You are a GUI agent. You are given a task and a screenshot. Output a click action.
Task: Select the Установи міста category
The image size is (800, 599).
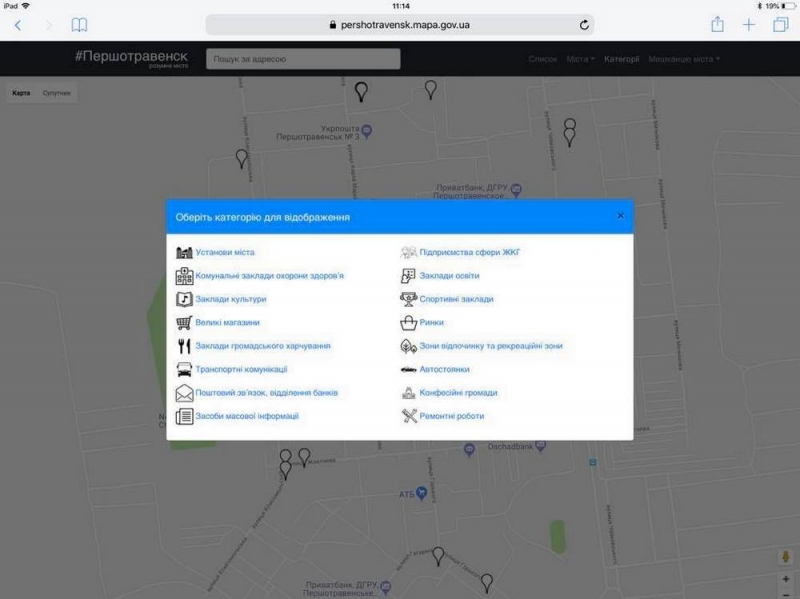coord(225,253)
